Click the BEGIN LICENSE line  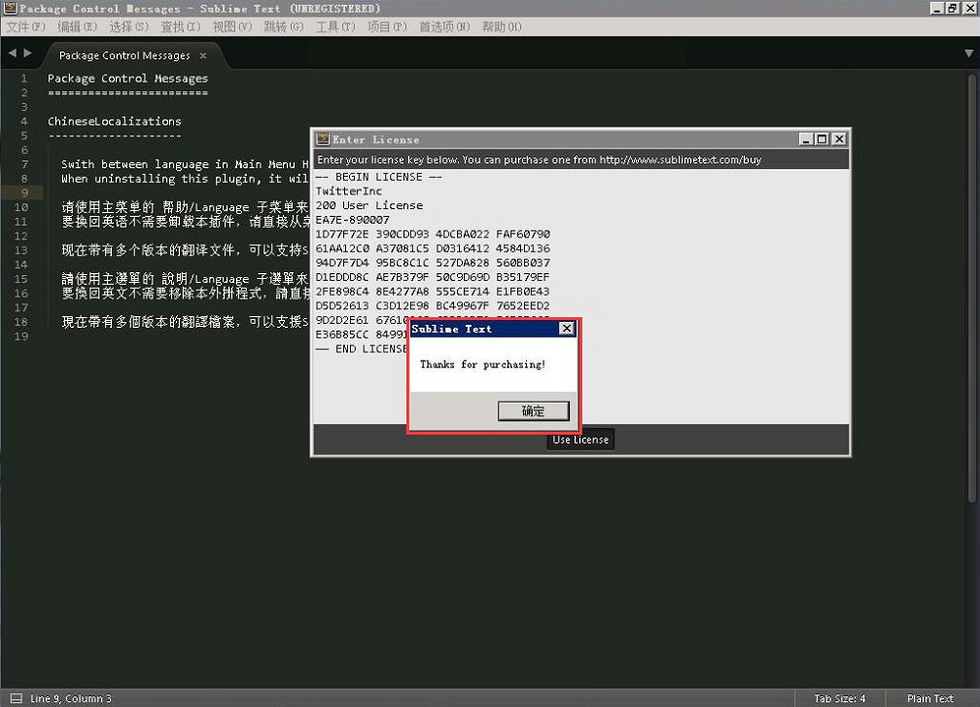coord(379,177)
